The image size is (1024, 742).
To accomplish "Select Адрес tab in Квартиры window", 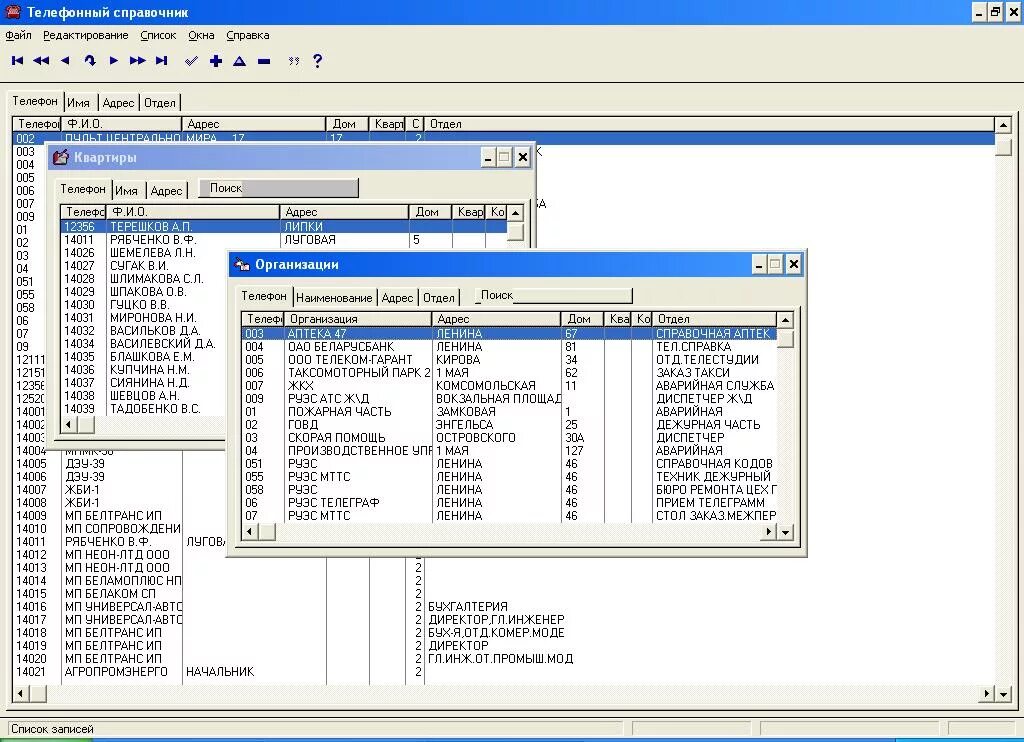I will pyautogui.click(x=166, y=191).
